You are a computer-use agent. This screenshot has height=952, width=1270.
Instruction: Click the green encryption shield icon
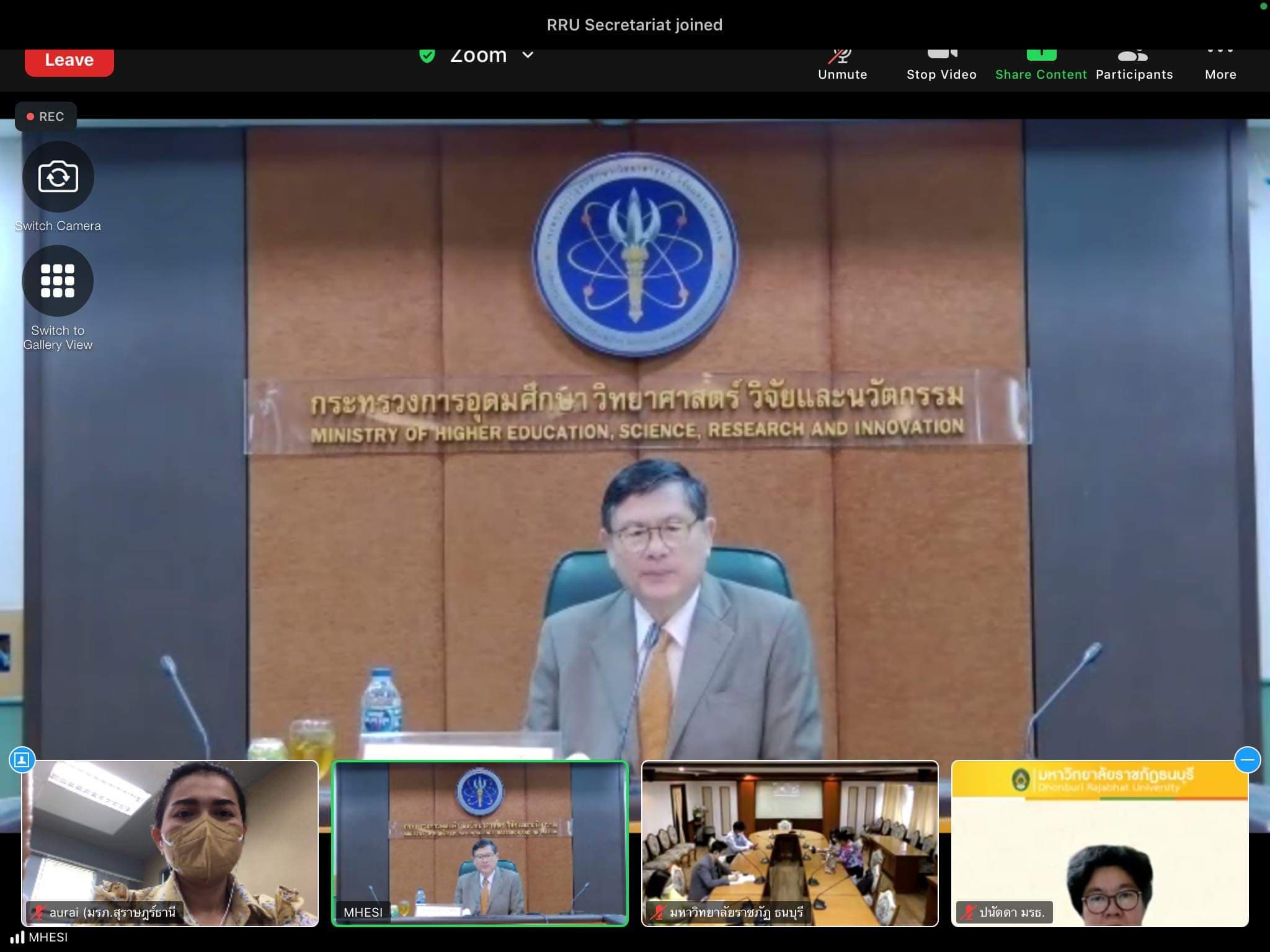[427, 56]
